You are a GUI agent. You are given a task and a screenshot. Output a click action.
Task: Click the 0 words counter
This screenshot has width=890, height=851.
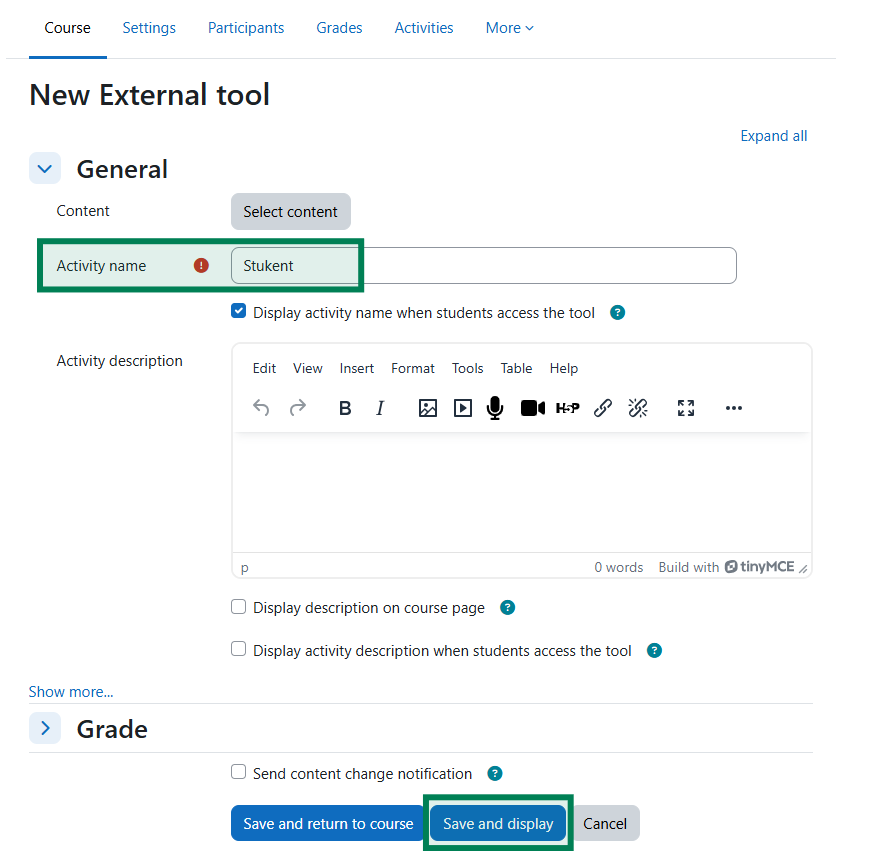coord(619,567)
